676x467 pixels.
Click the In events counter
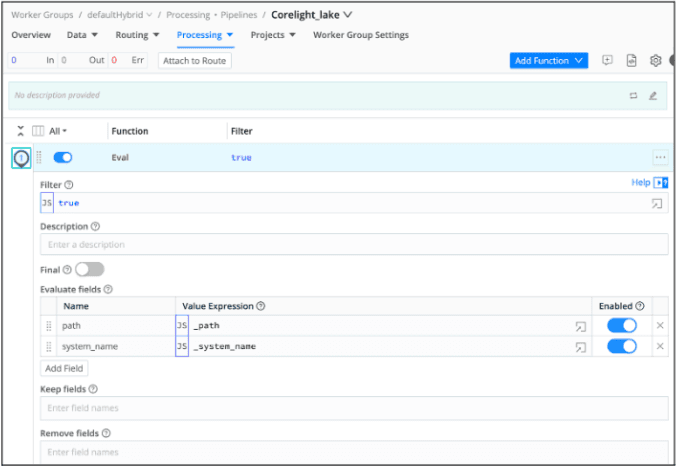32,60
